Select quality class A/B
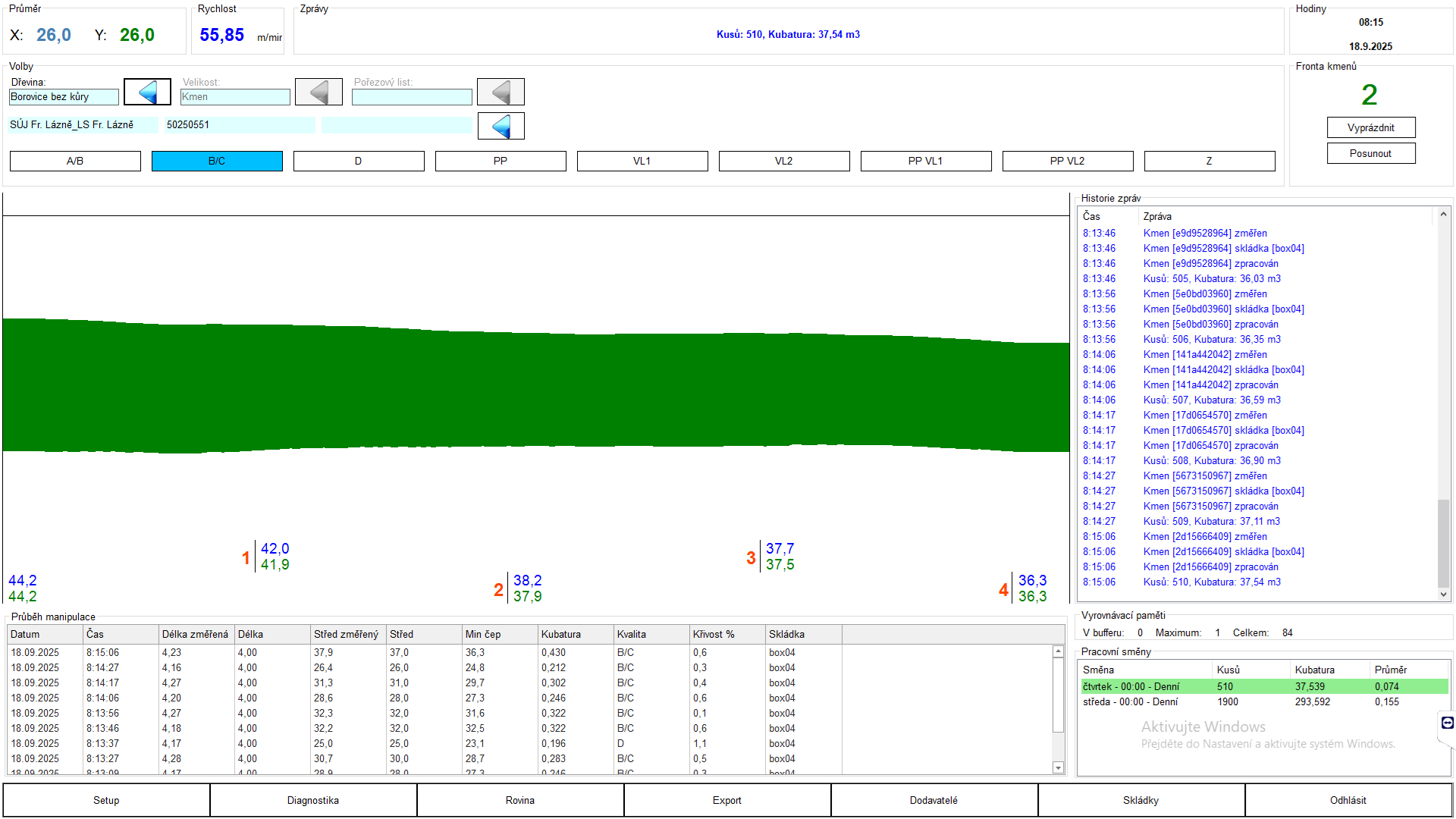 coord(75,161)
